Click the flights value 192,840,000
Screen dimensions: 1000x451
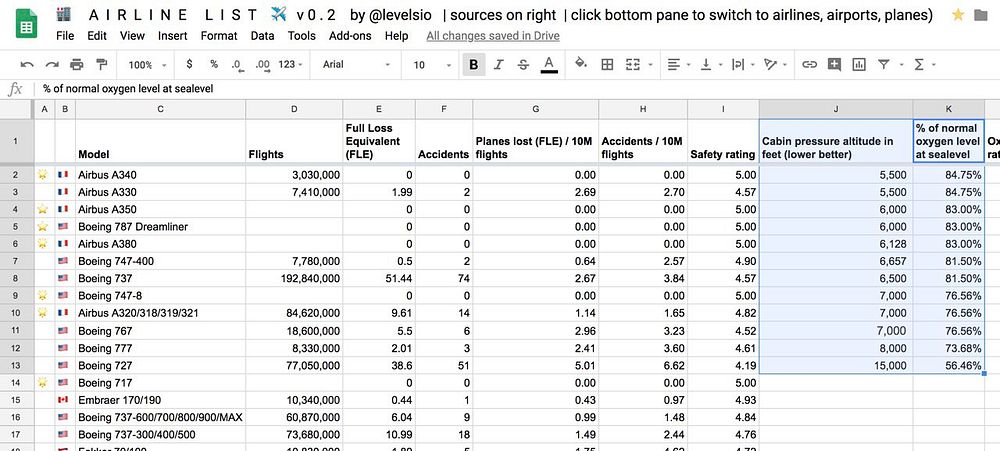(294, 278)
